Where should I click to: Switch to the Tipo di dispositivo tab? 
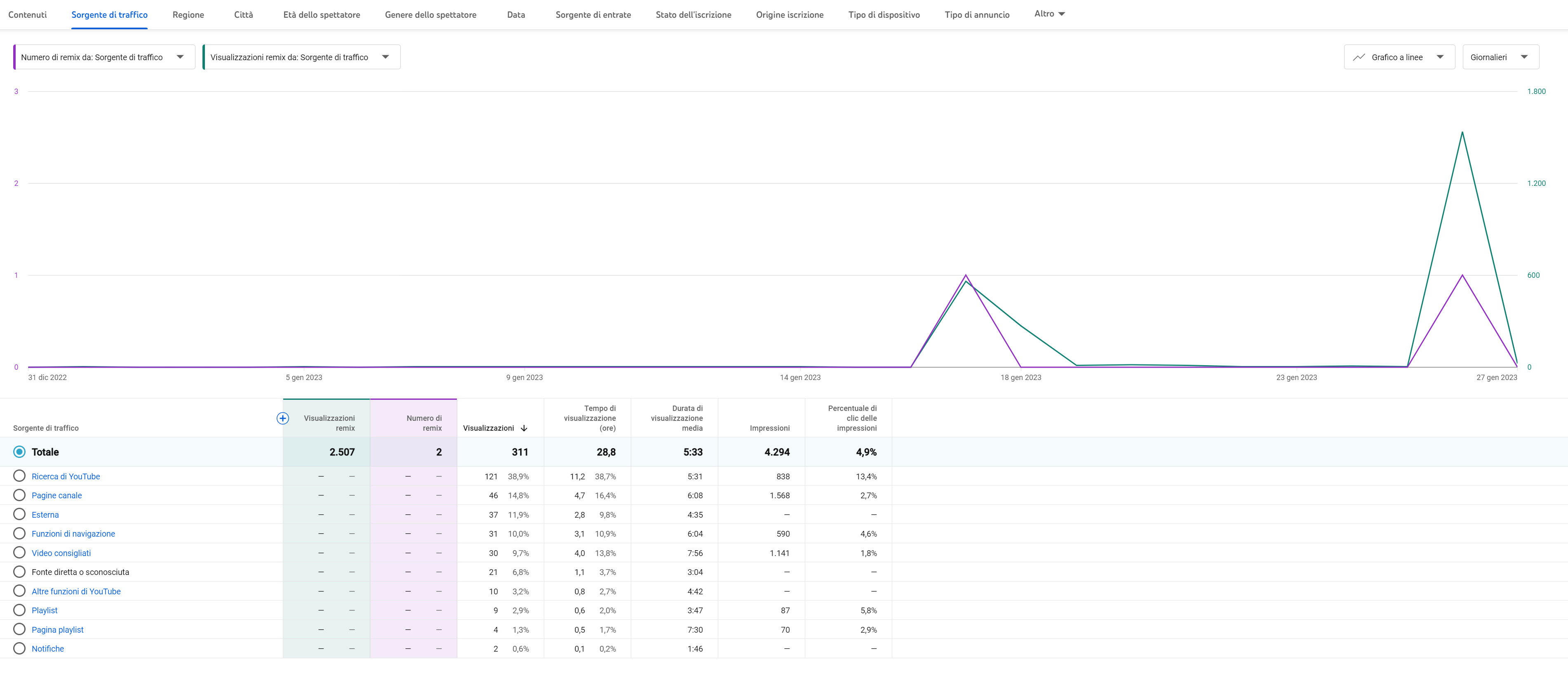pos(884,14)
